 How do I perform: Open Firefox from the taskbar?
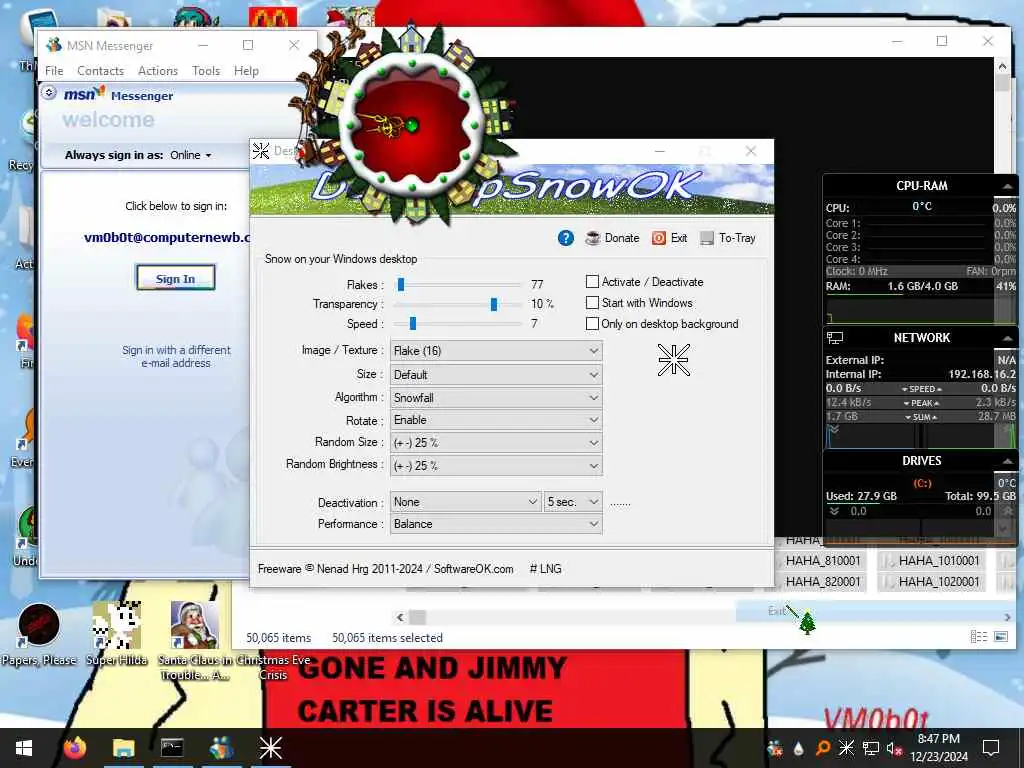click(x=75, y=747)
